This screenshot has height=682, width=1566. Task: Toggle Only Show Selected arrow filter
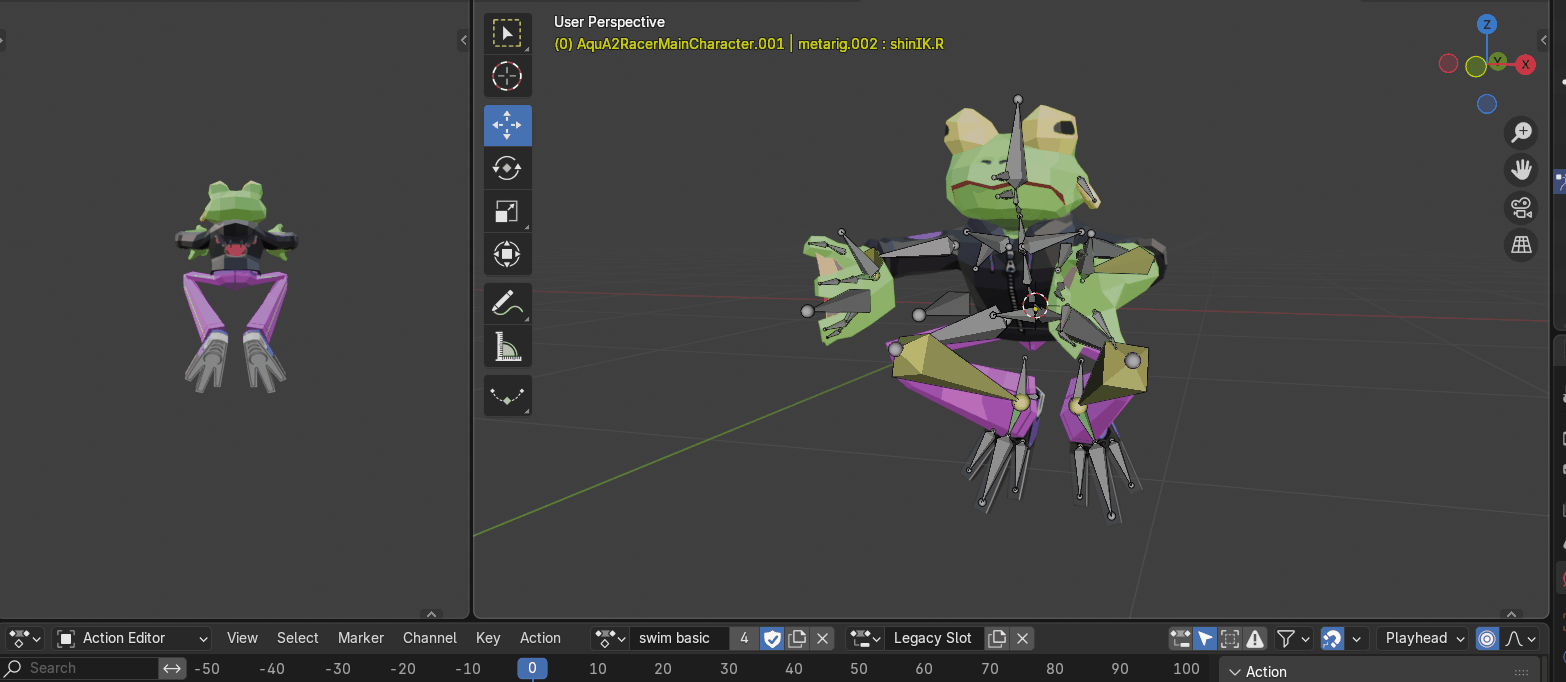(1205, 638)
